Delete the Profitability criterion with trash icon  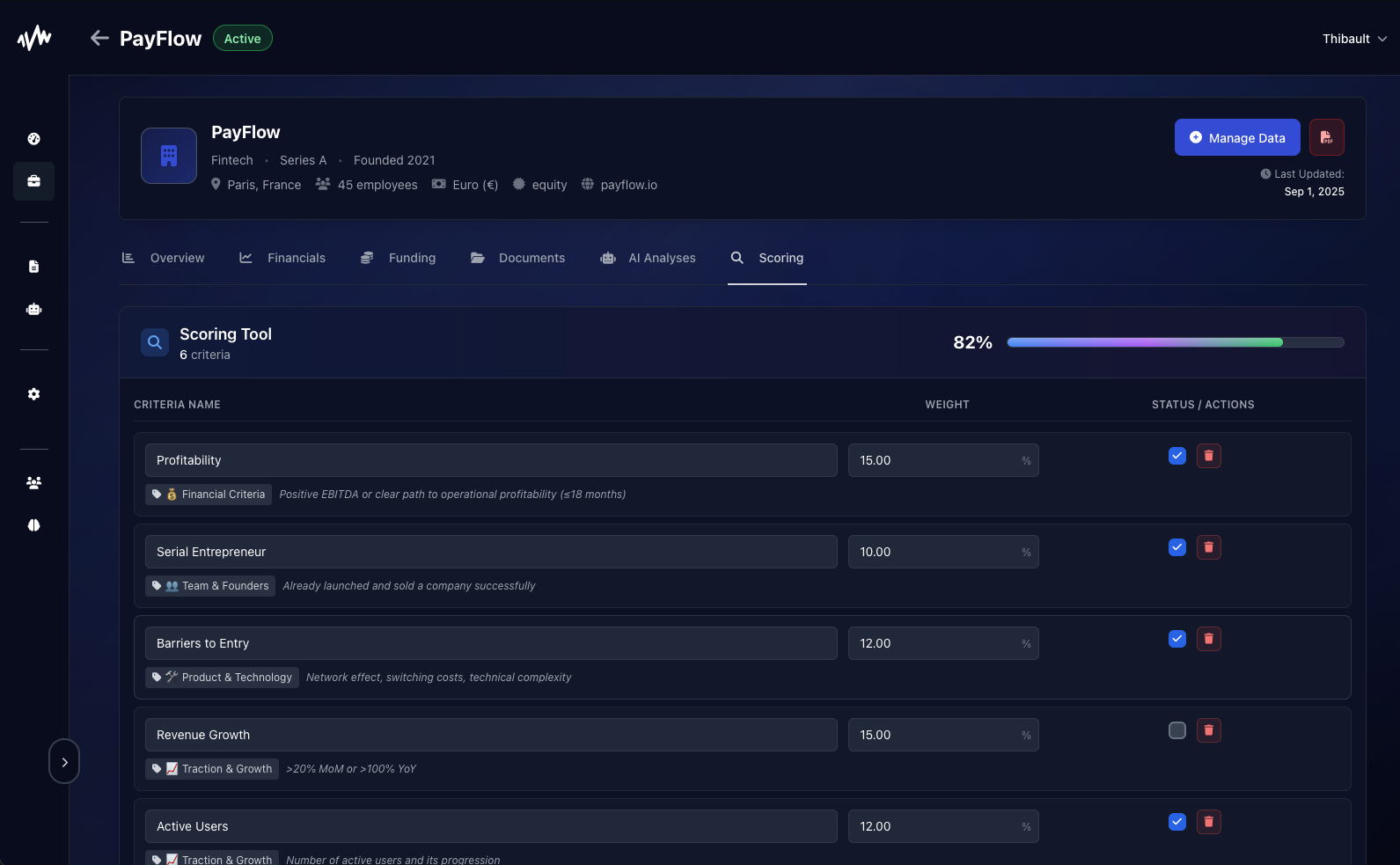pyautogui.click(x=1208, y=456)
